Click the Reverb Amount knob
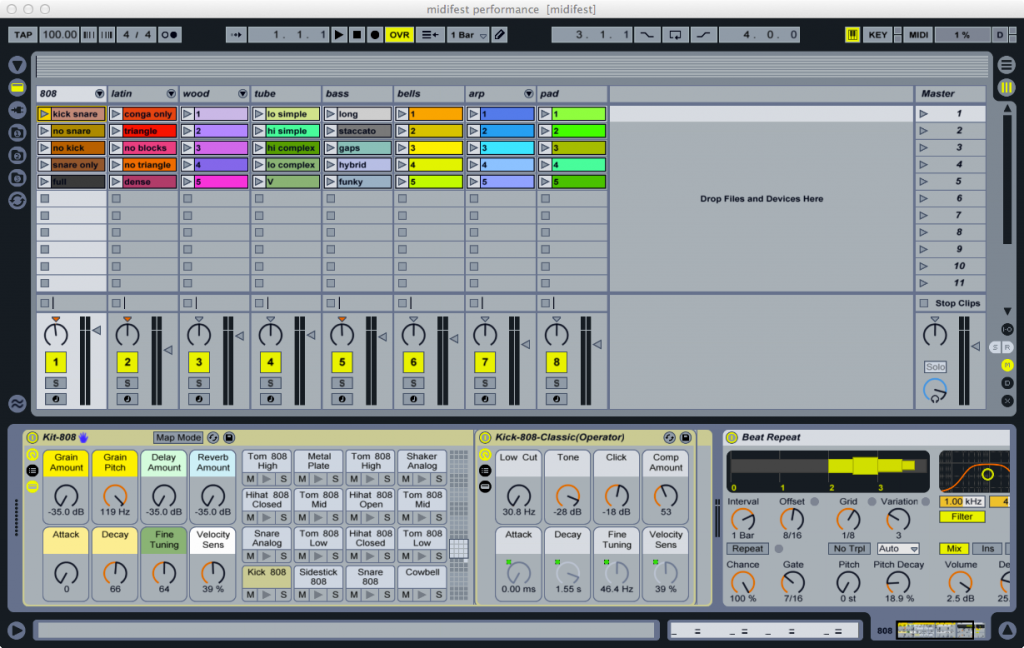1024x648 pixels. pyautogui.click(x=213, y=496)
